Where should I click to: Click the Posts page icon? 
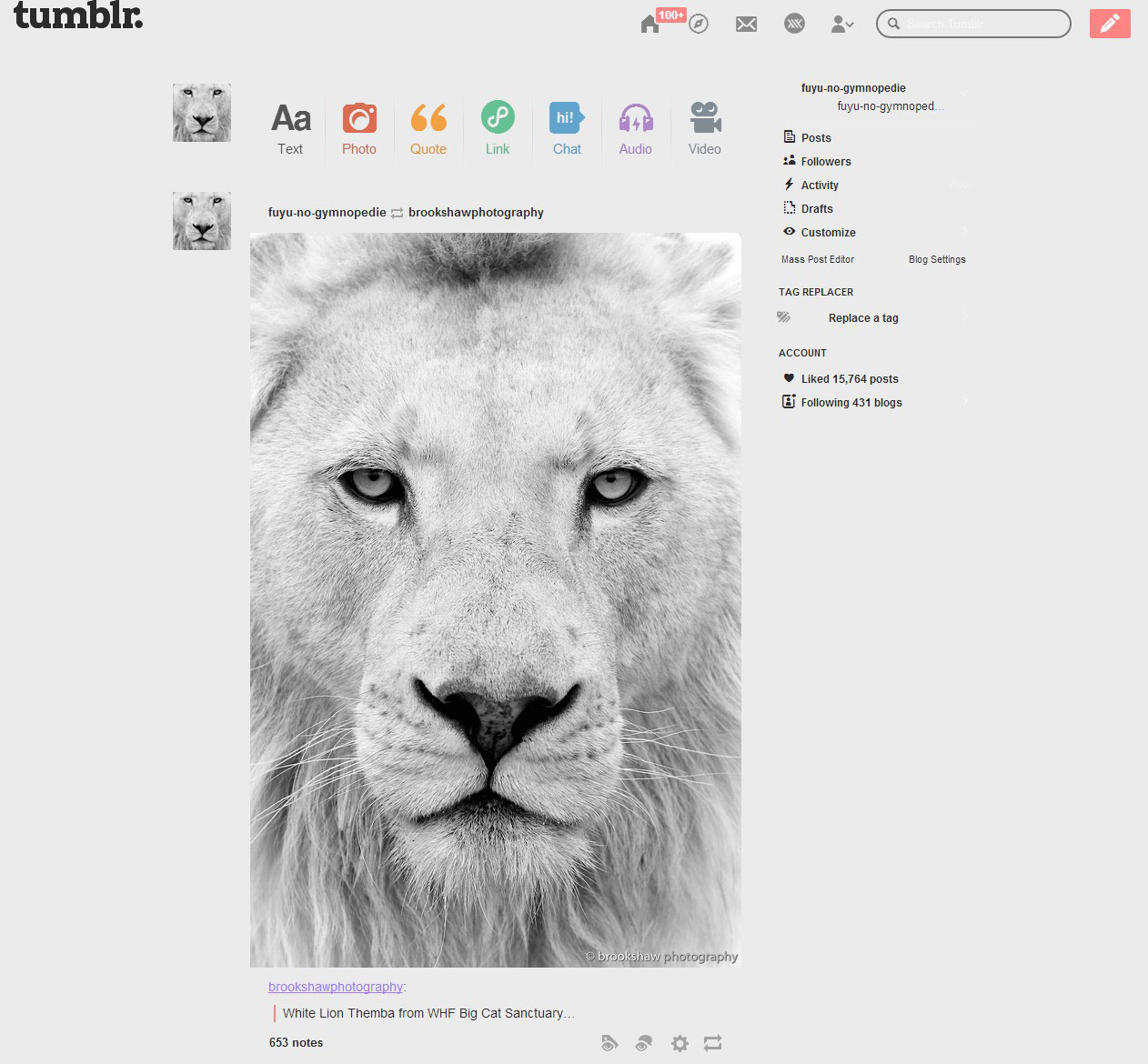(789, 136)
